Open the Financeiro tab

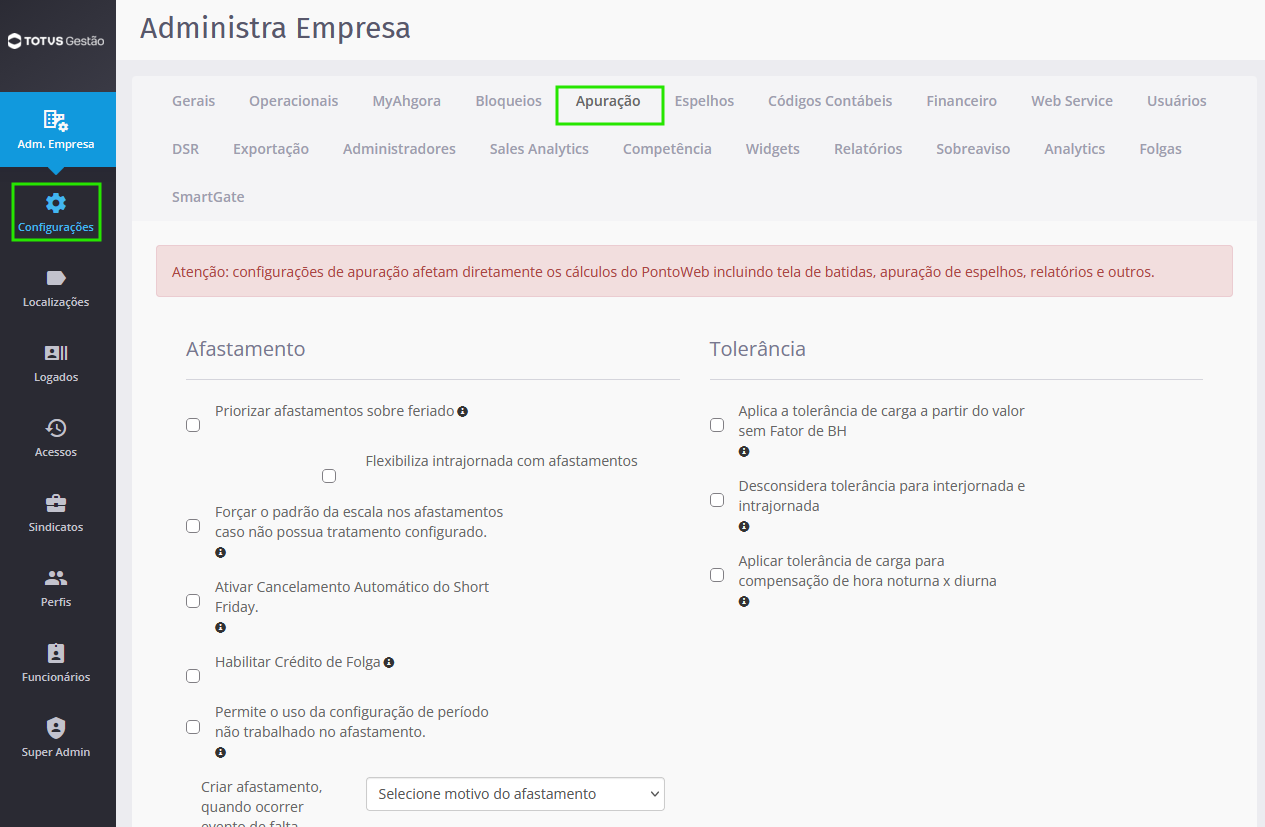(962, 101)
